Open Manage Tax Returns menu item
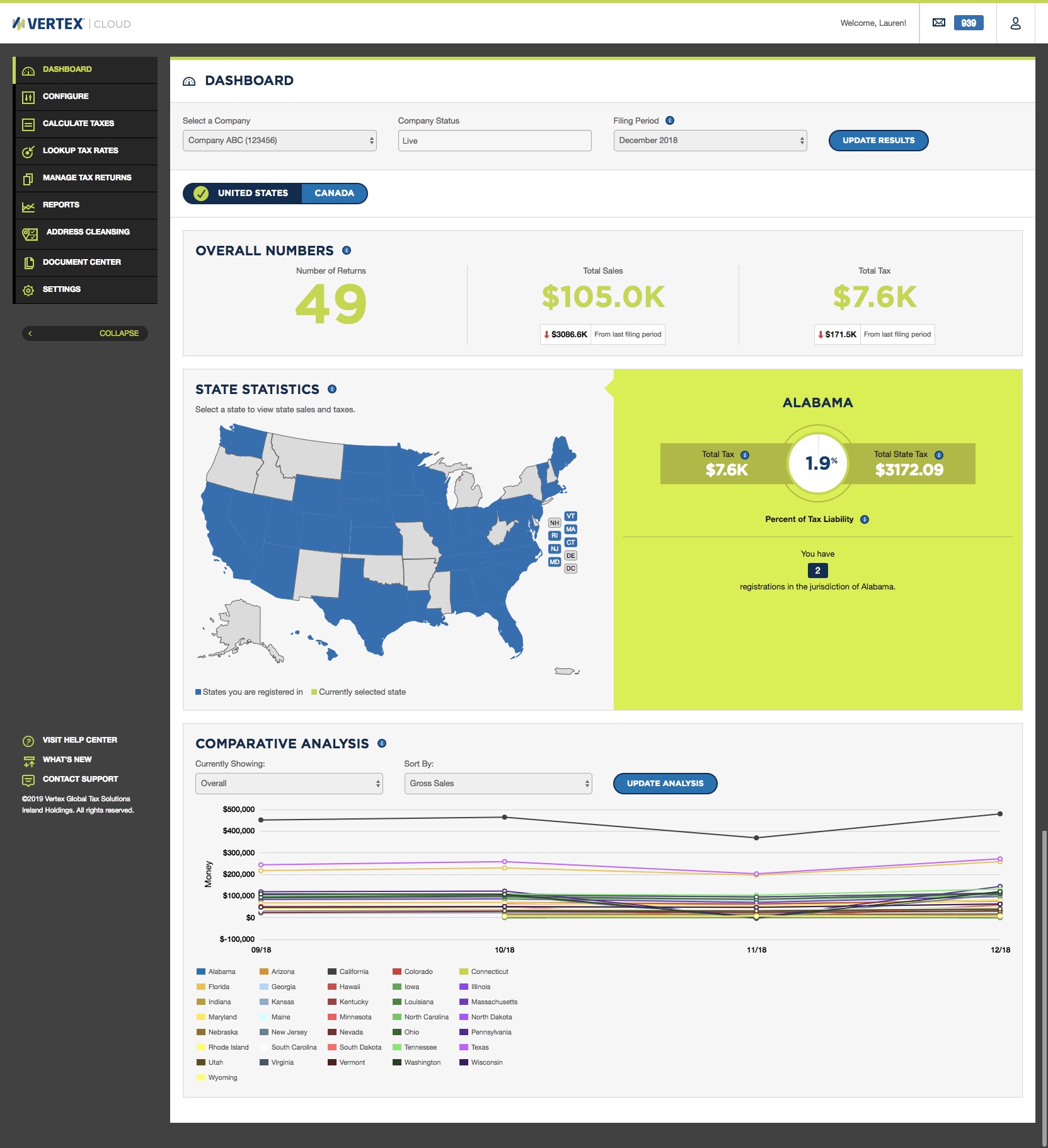This screenshot has width=1048, height=1148. coord(85,178)
